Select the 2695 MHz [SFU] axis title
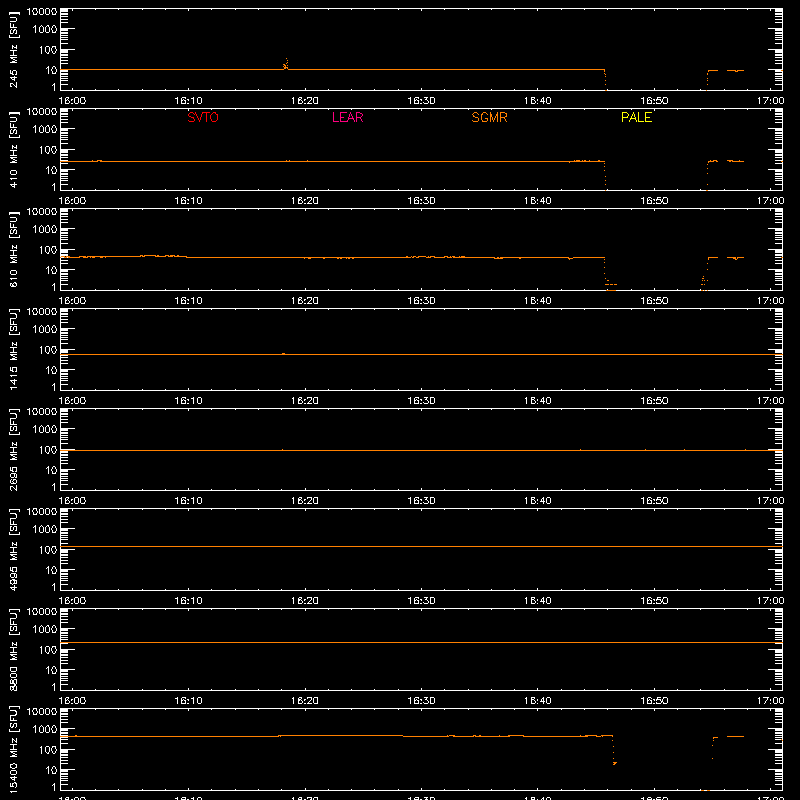The height and width of the screenshot is (800, 800). (x=14, y=450)
